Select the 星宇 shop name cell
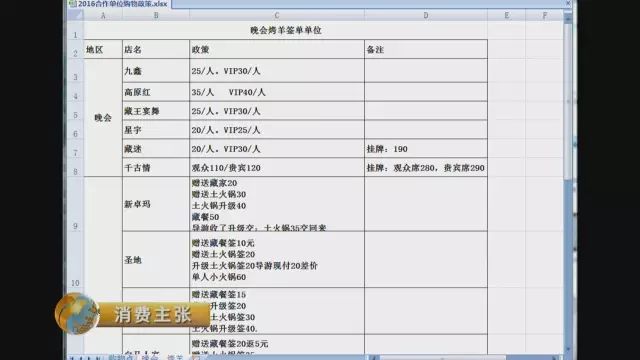 click(x=156, y=130)
